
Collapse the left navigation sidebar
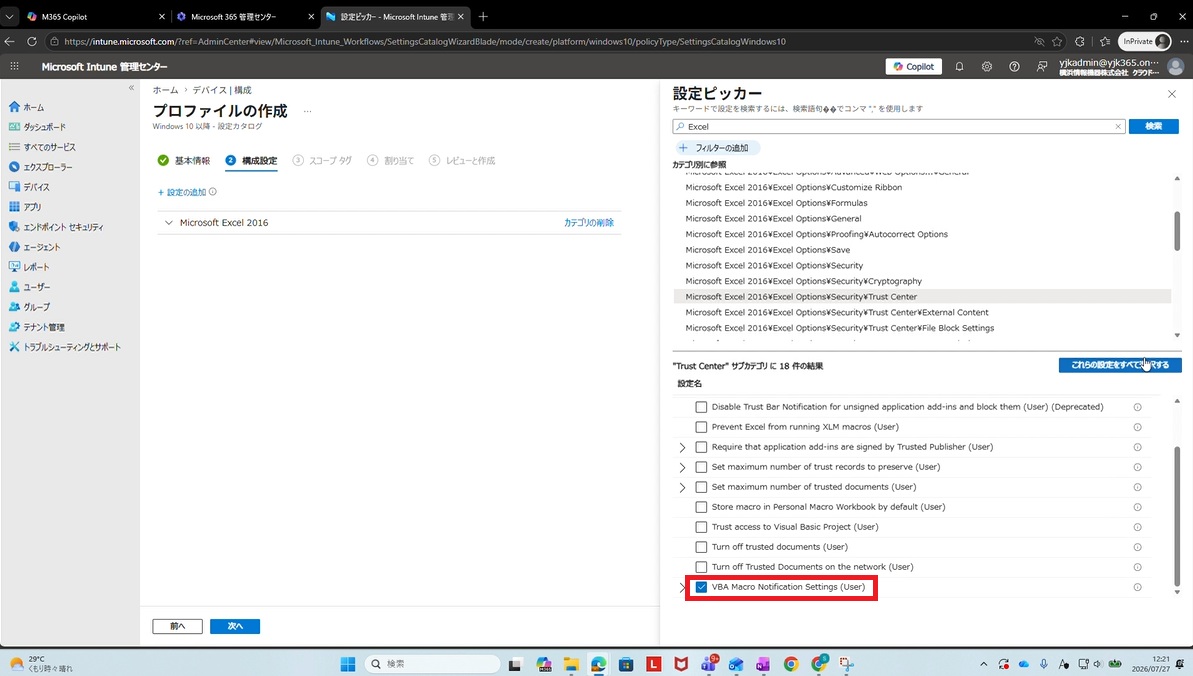tap(131, 88)
